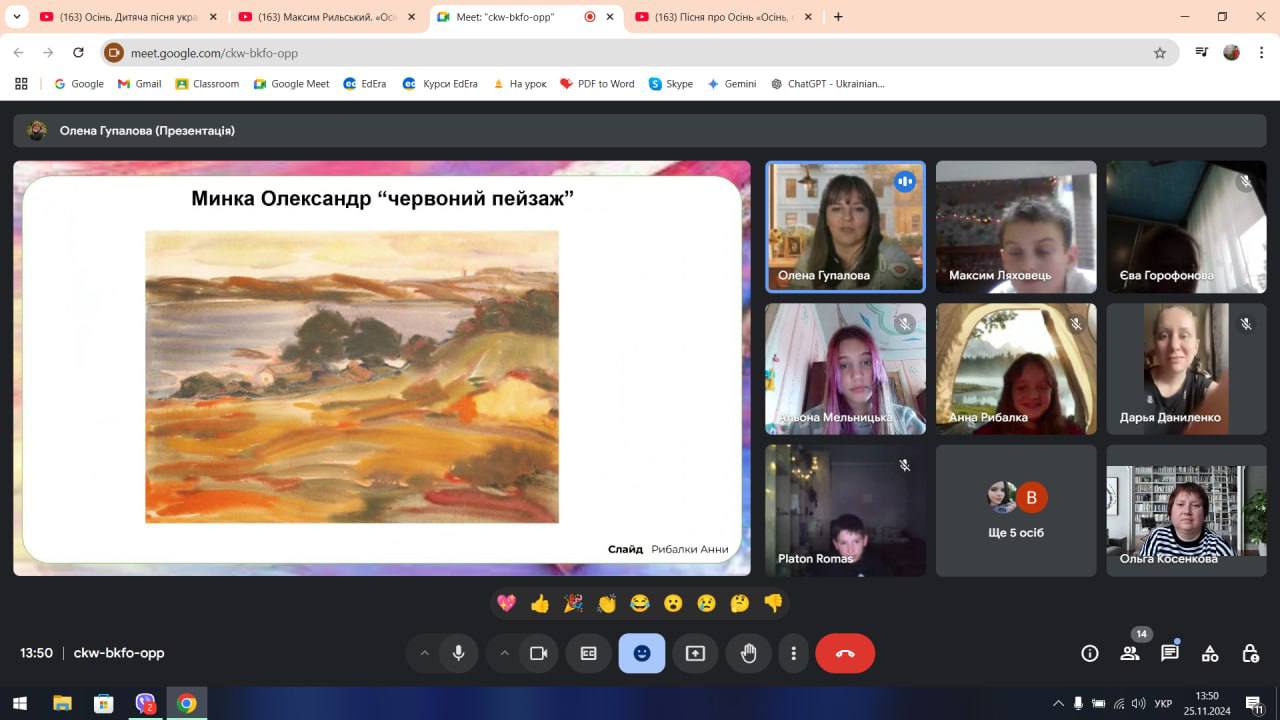The height and width of the screenshot is (720, 1280).
Task: Open meeting chat panel
Action: click(1169, 654)
